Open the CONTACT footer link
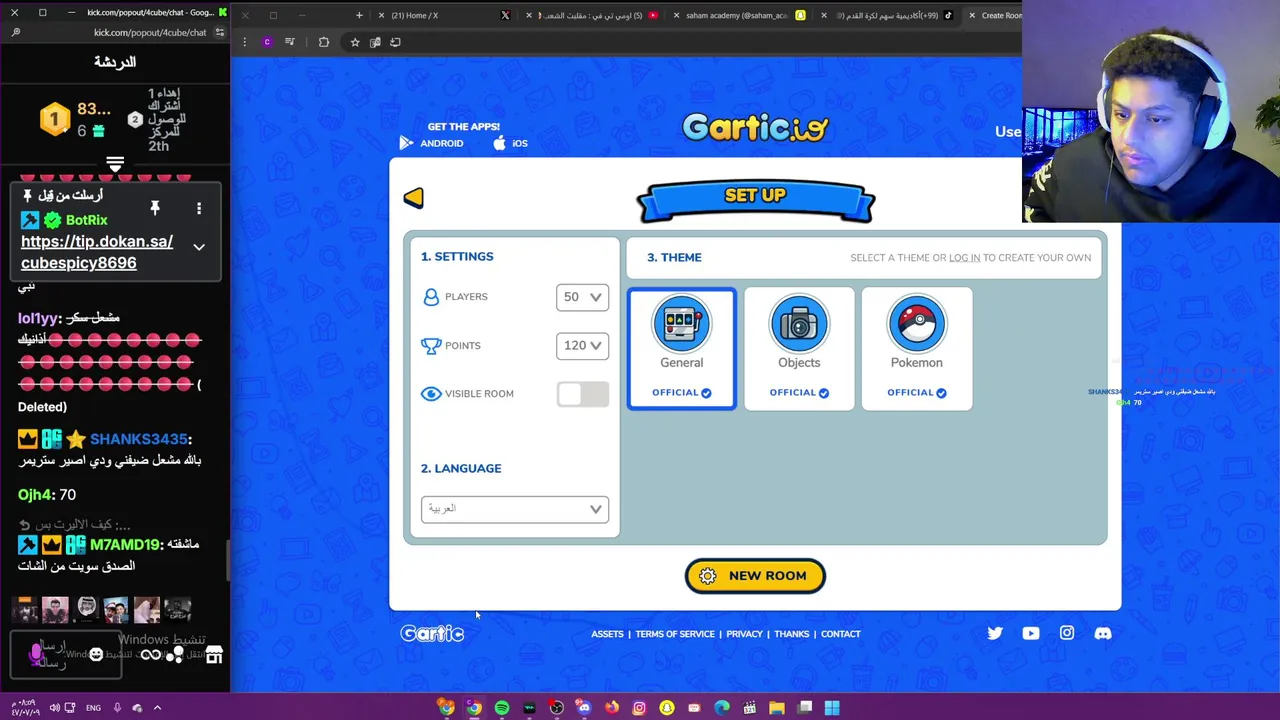 [x=840, y=634]
